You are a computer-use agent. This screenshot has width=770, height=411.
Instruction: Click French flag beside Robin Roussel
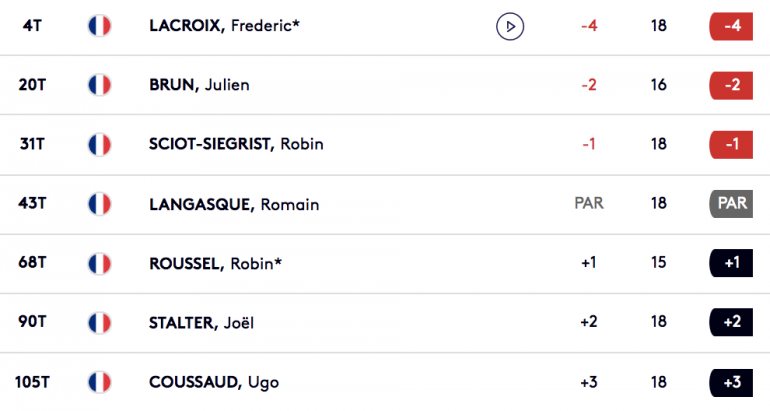[x=99, y=263]
